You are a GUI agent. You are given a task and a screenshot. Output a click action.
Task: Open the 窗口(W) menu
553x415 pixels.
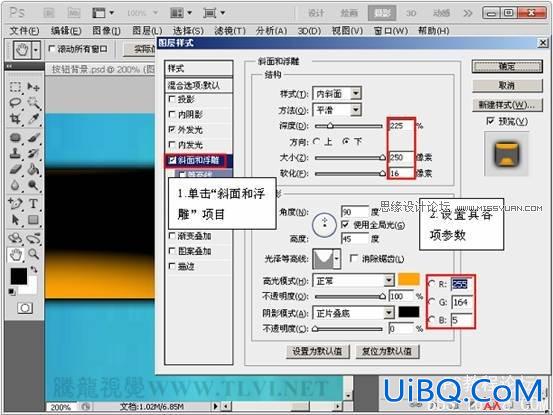pos(391,31)
